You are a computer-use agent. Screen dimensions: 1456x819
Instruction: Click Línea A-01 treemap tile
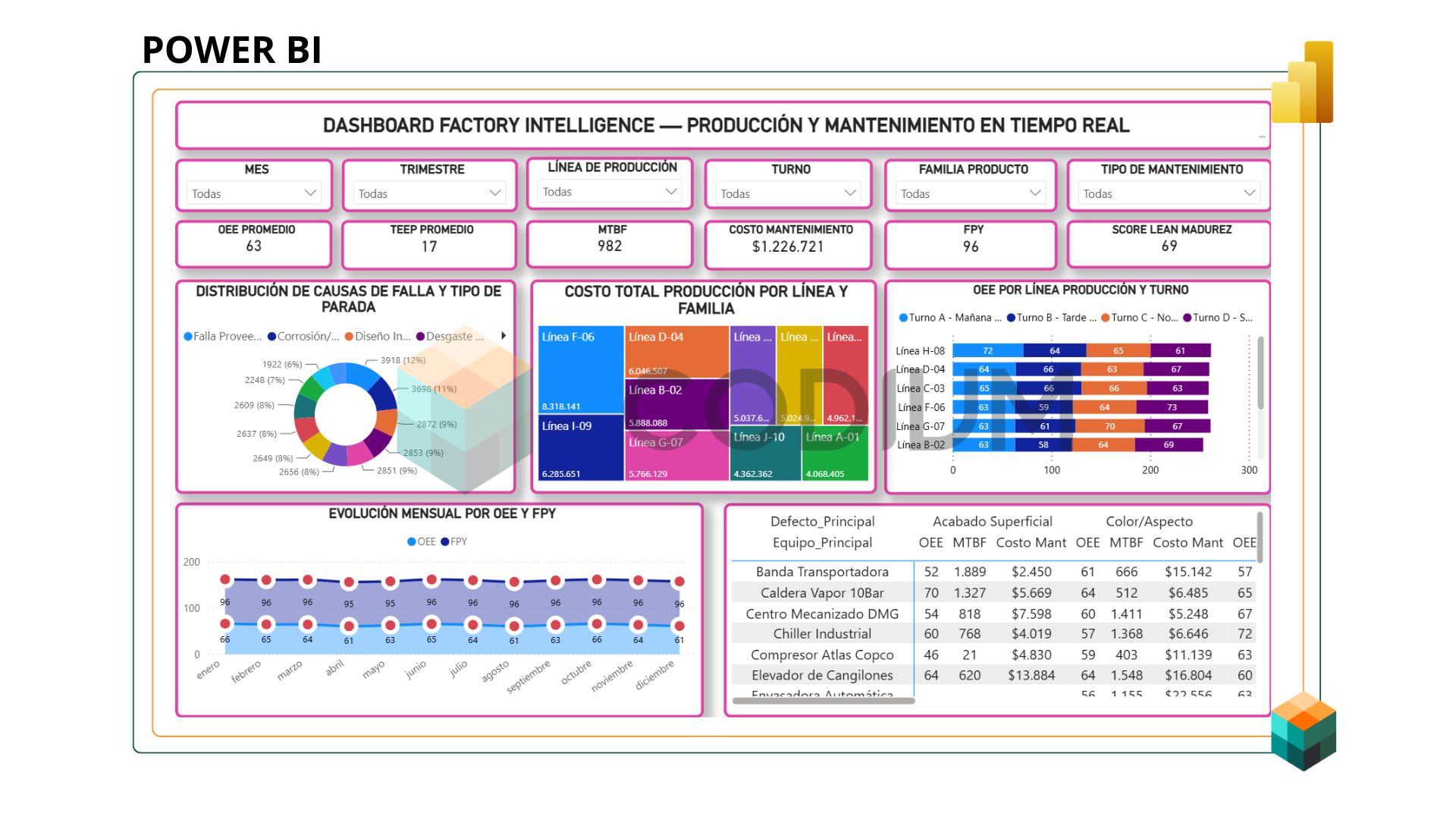835,453
